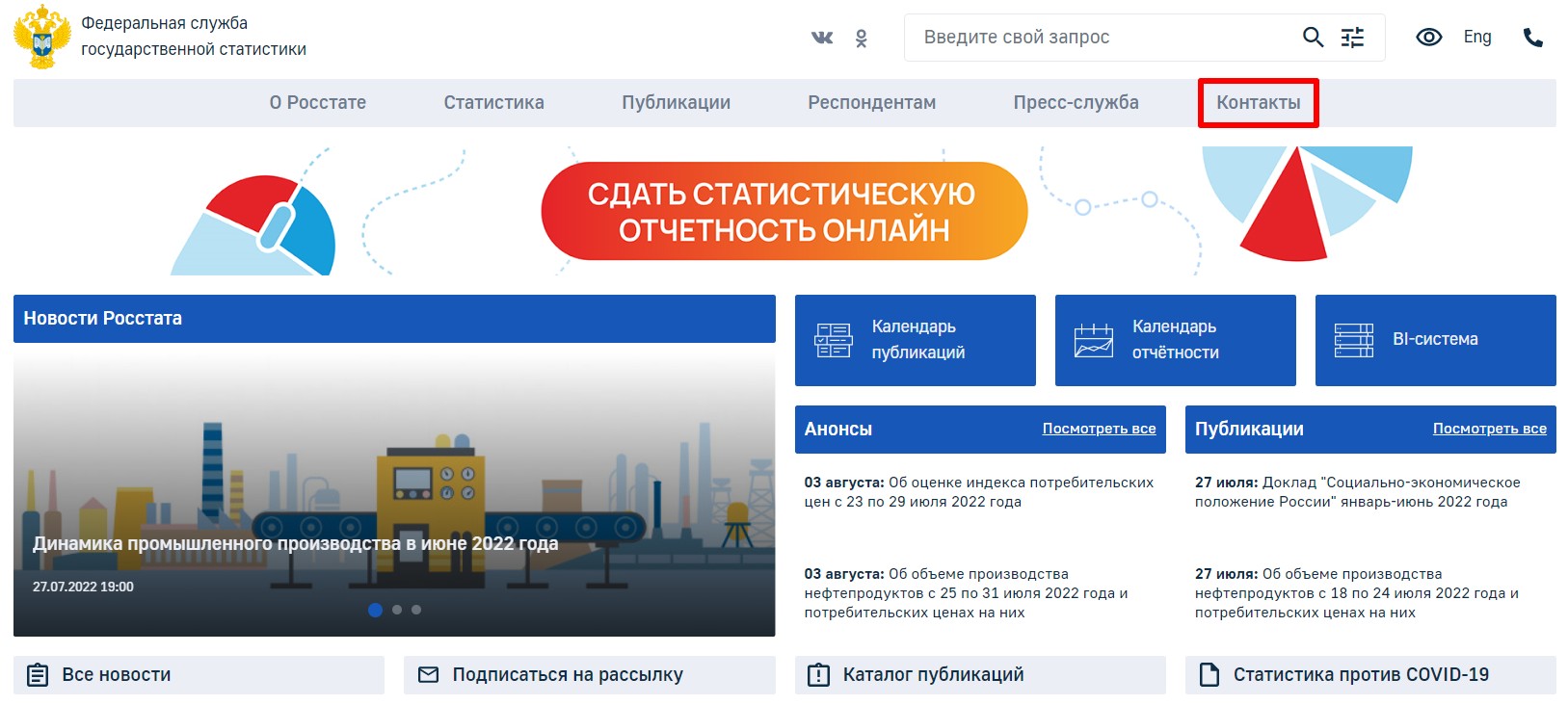Open advanced search filter sliders icon

click(x=1353, y=38)
